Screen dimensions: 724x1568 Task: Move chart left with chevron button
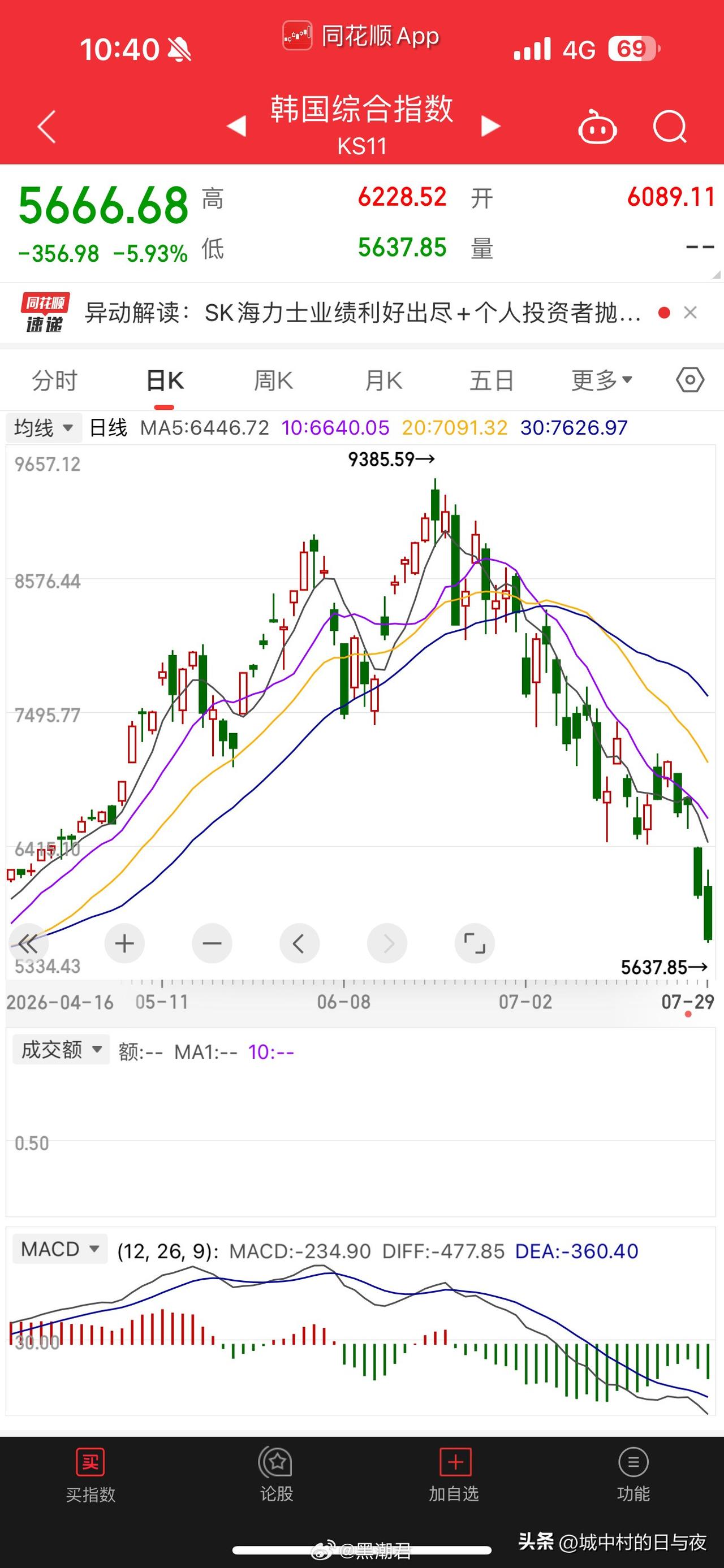(299, 943)
